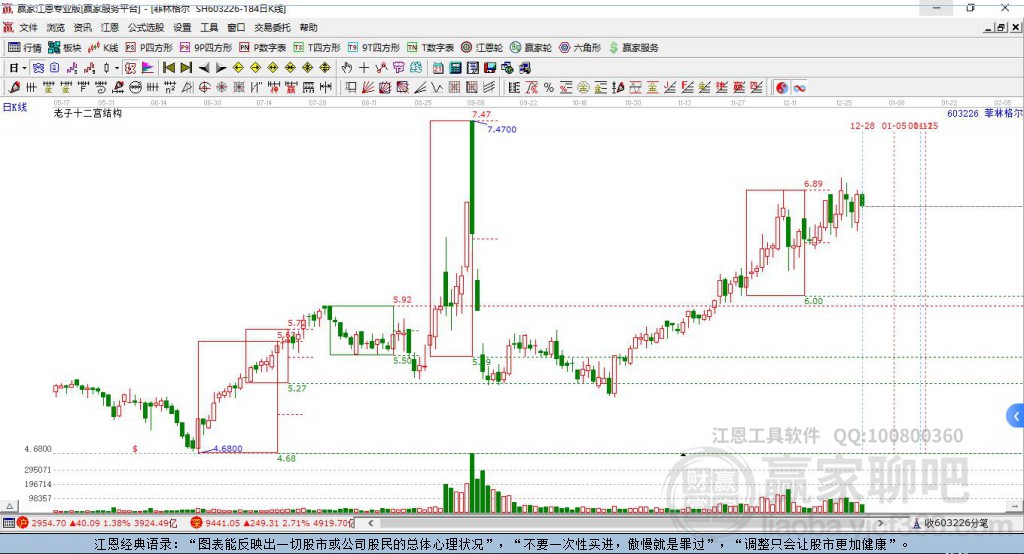Click the floppy disk save icon
Screen dimensions: 1024x554
click(490, 68)
